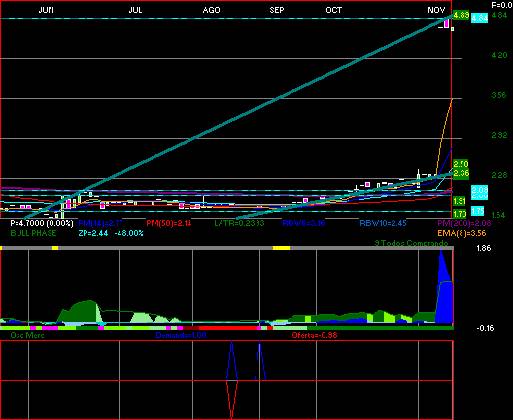Click the 4.20 price axis label
Viewport: 513px width, 420px height.
(x=499, y=55)
